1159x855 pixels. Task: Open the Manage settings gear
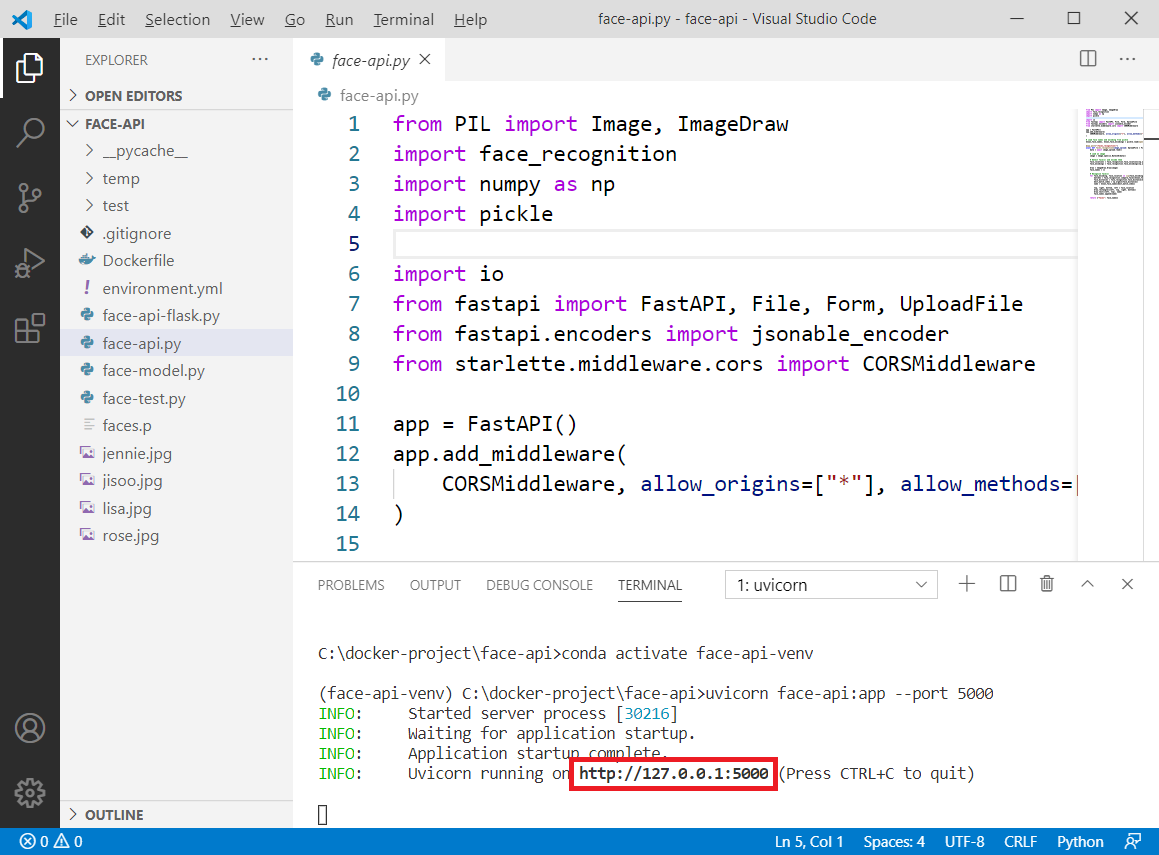pyautogui.click(x=31, y=793)
